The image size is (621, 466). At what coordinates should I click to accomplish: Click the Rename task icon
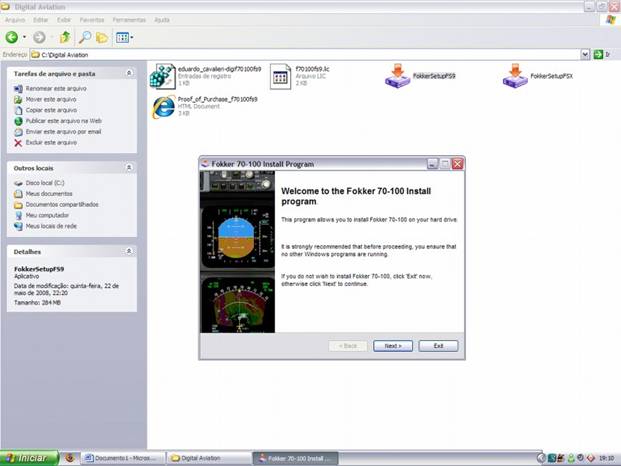click(18, 89)
